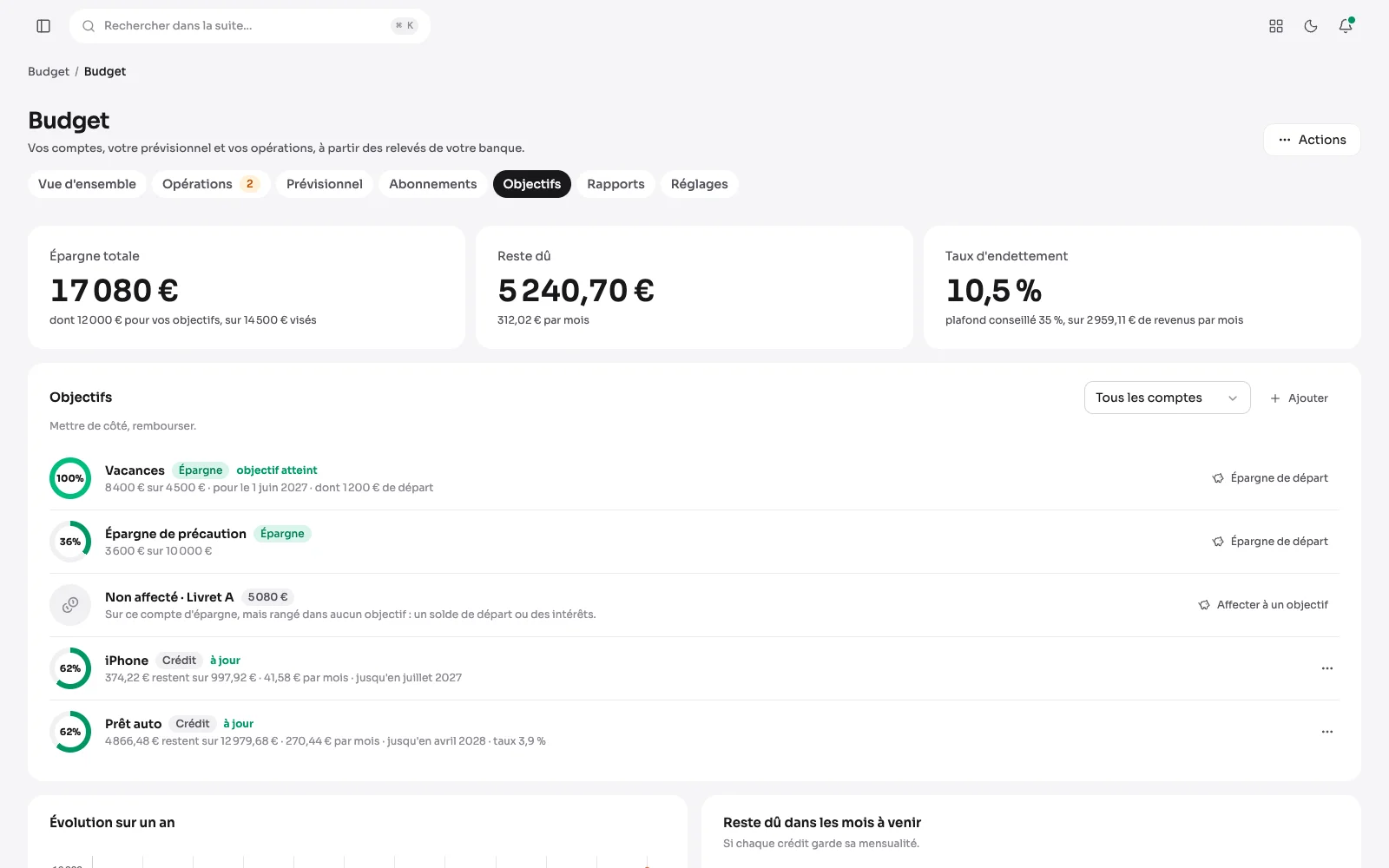Open the Abonnements tab
The image size is (1389, 868).
[433, 184]
